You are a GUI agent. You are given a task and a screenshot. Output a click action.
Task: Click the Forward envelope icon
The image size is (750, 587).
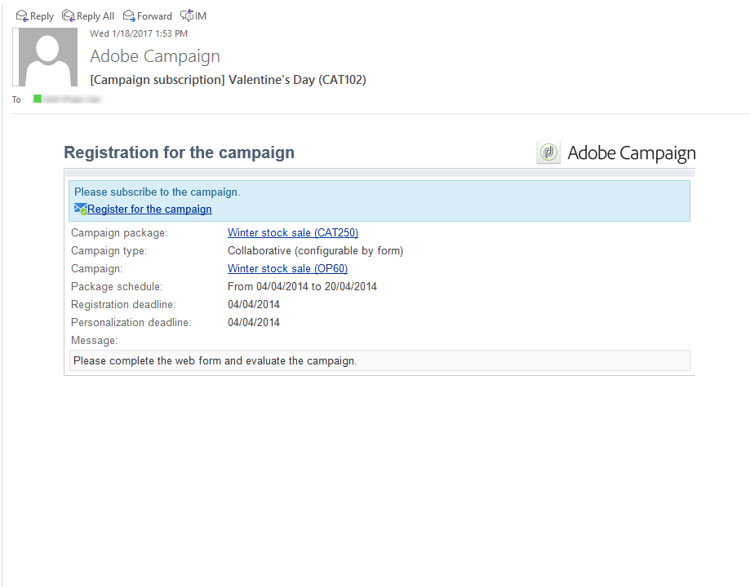coord(129,16)
